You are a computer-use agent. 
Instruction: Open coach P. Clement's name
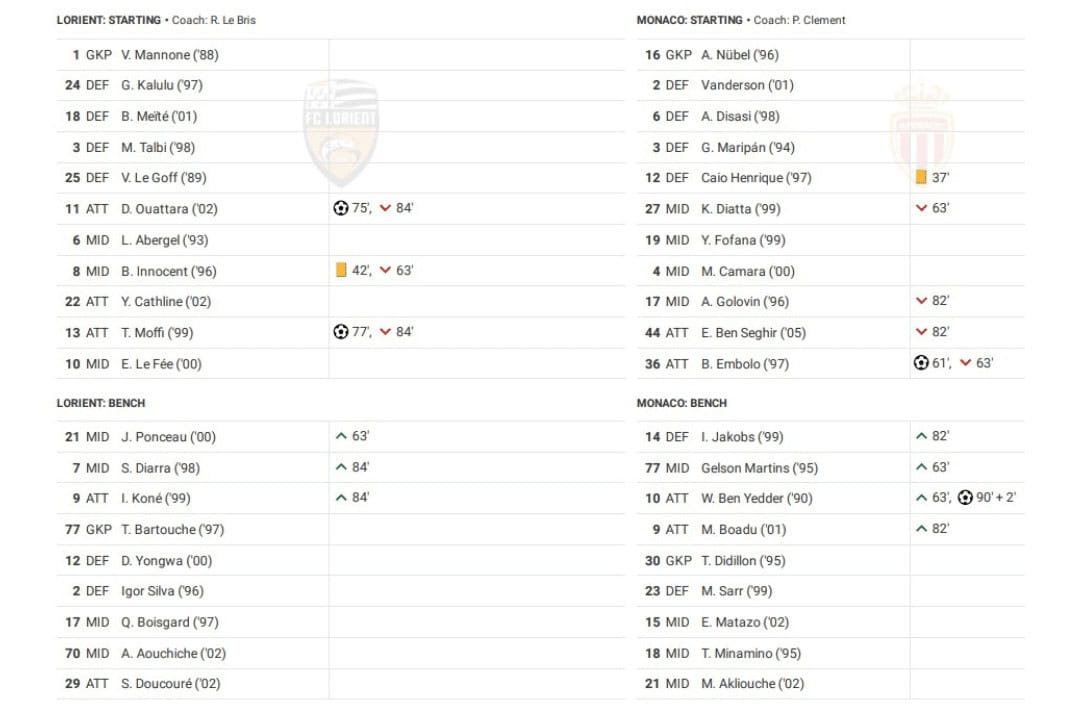[818, 20]
